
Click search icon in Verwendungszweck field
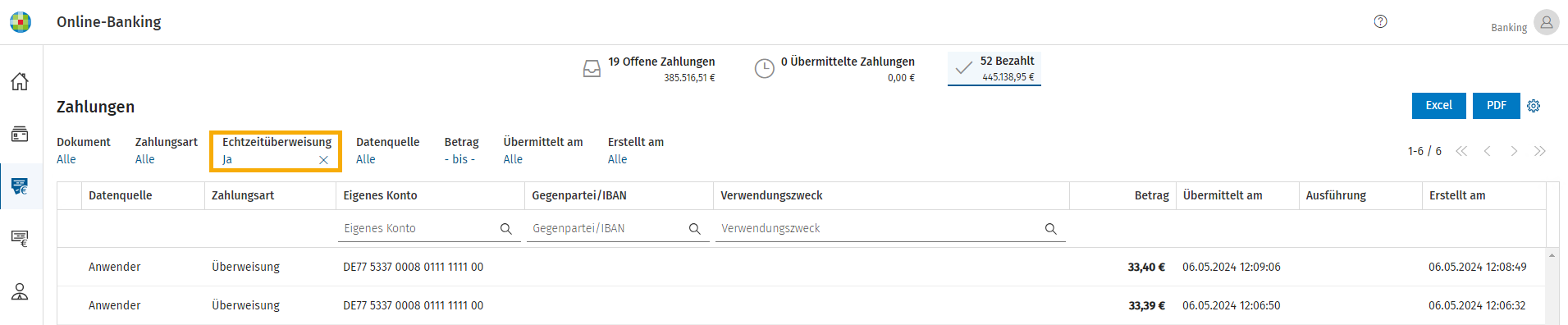[x=1050, y=229]
